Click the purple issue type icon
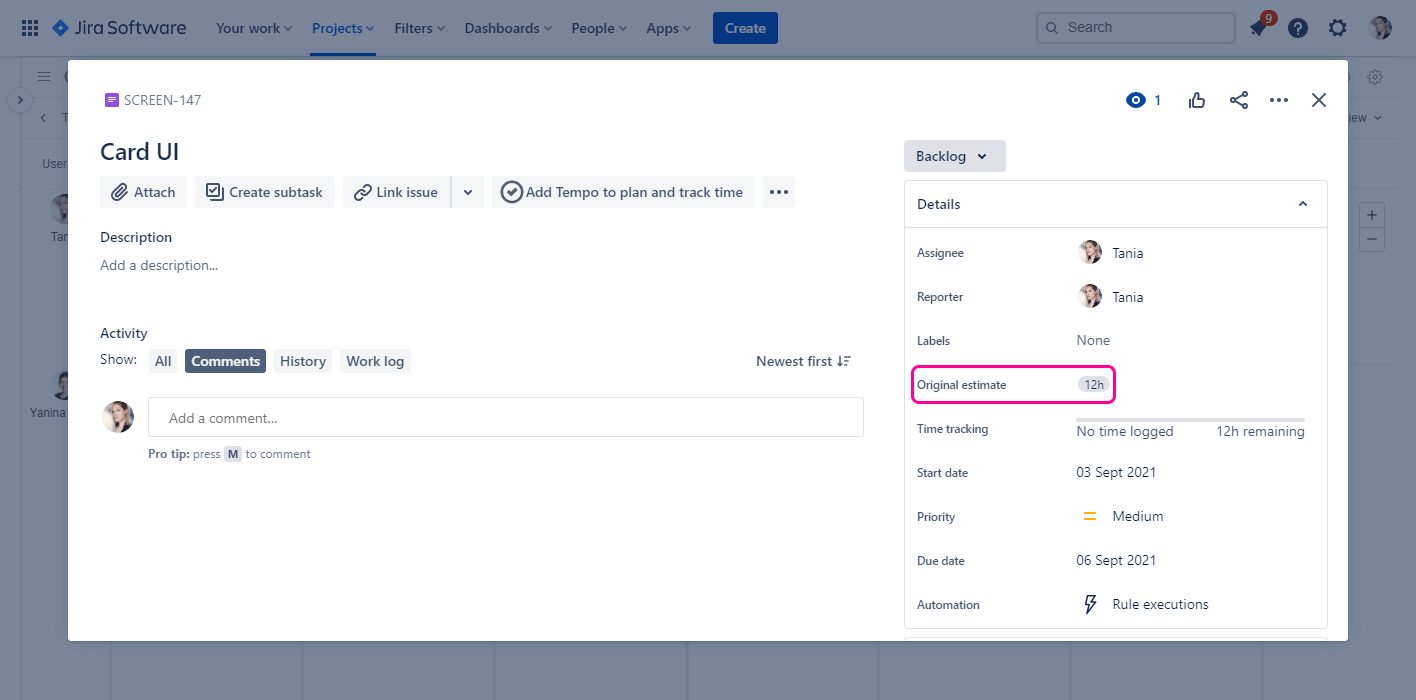 (x=112, y=100)
